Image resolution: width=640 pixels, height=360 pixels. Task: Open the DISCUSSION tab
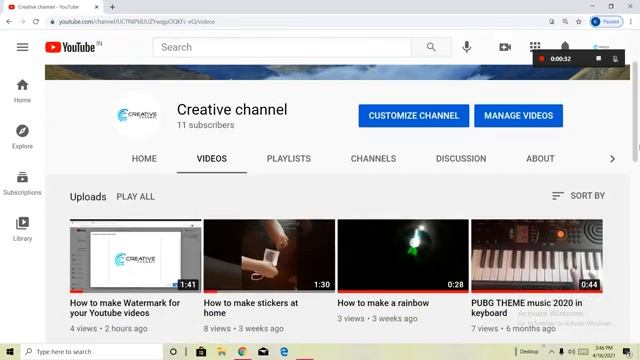pyautogui.click(x=461, y=159)
